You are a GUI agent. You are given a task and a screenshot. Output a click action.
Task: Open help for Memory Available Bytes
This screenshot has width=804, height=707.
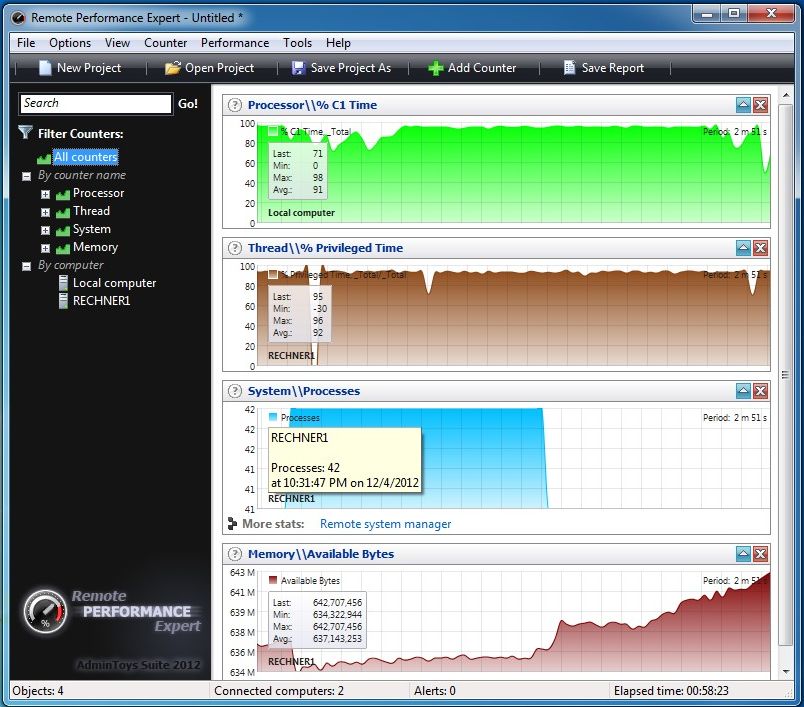(234, 554)
